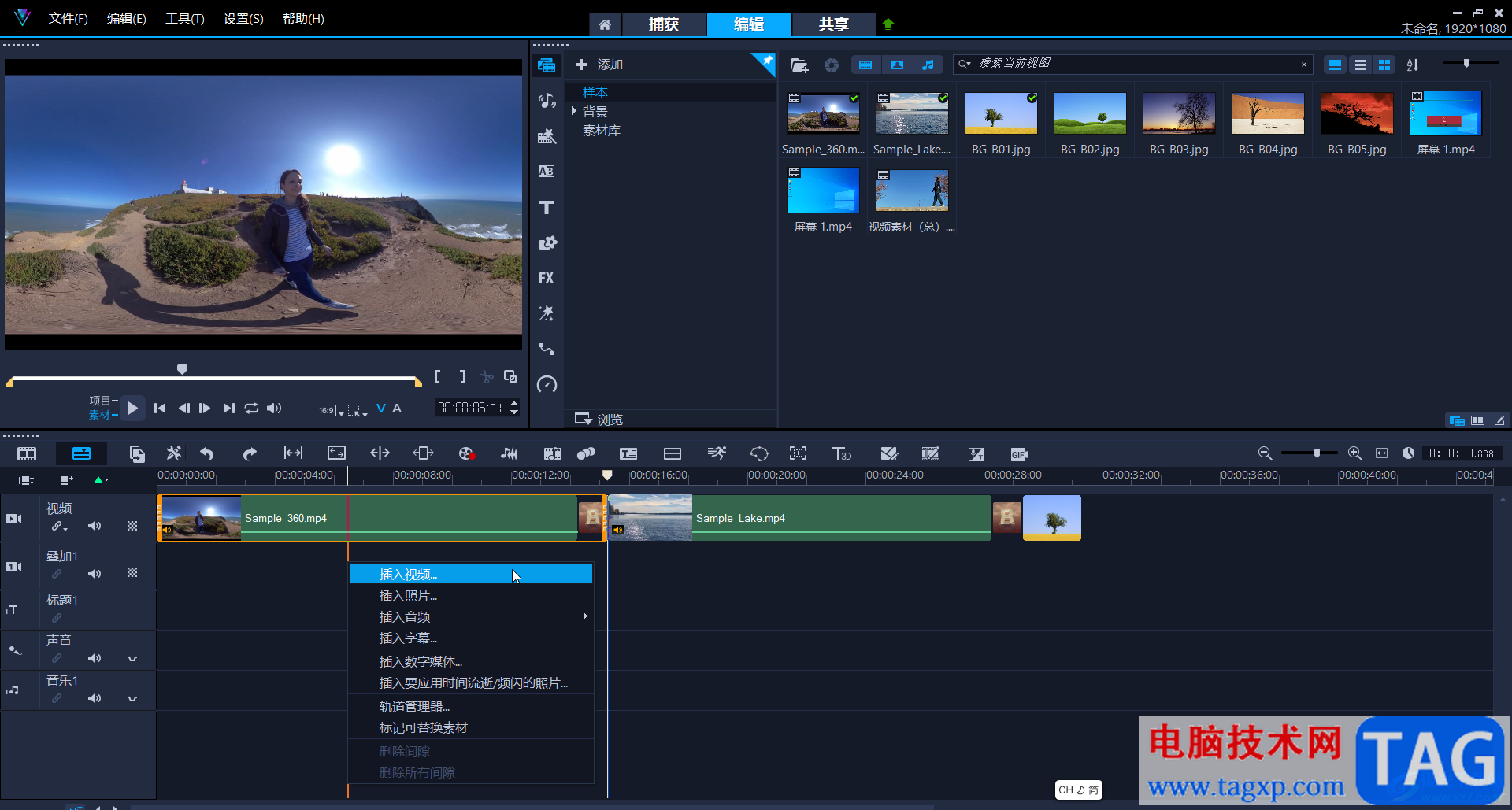Choose 插入照片 from context menu

coord(408,596)
